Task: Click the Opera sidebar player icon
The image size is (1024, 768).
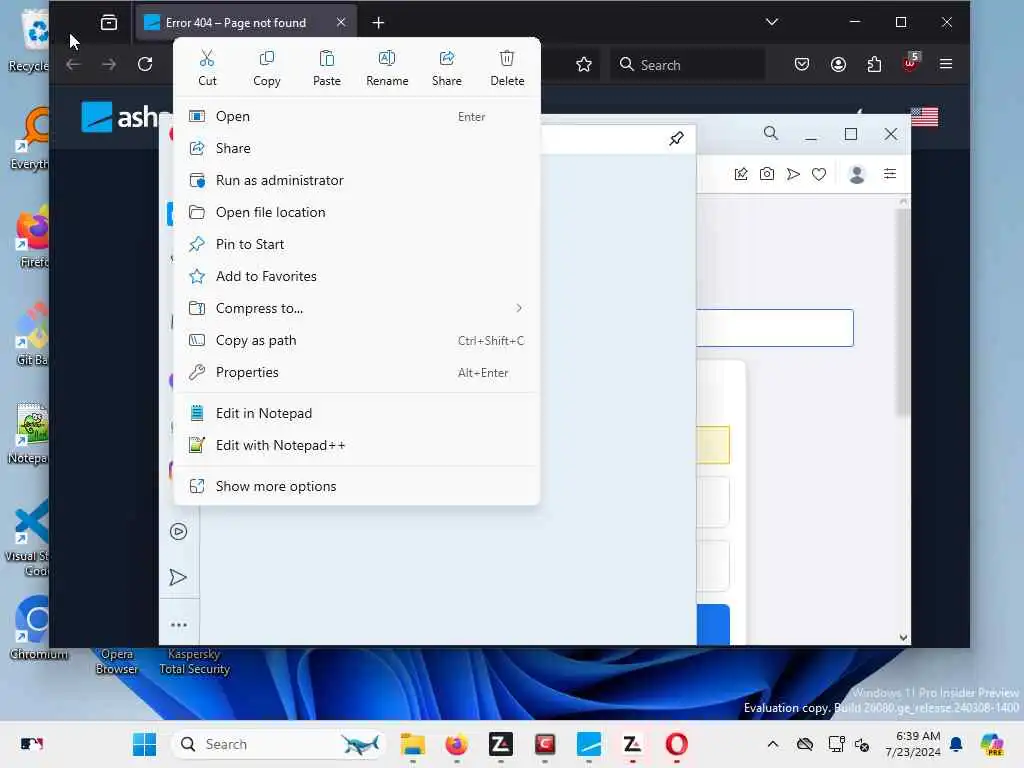Action: pos(178,532)
